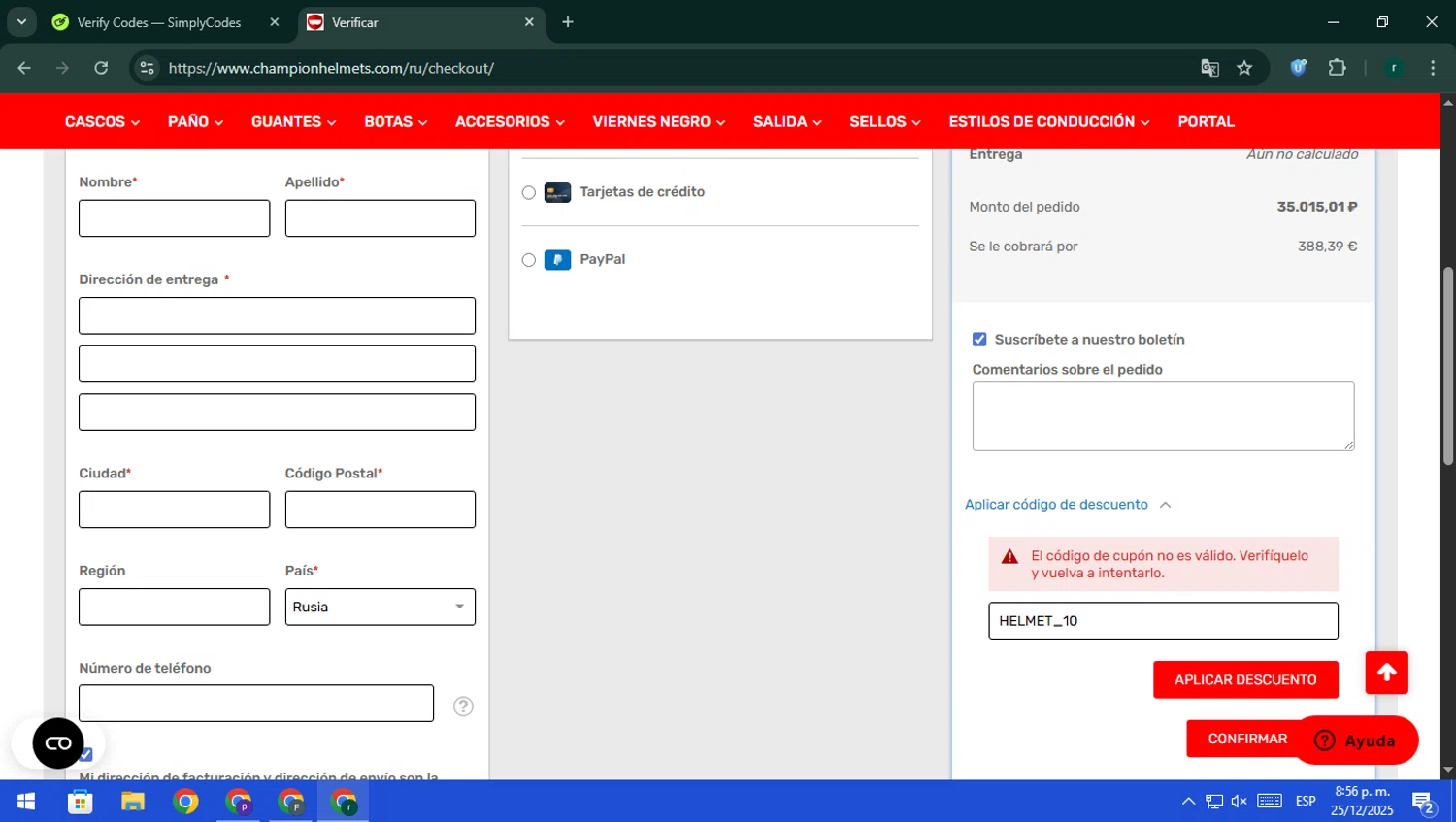
Task: Click the Región input field
Action: coord(175,607)
